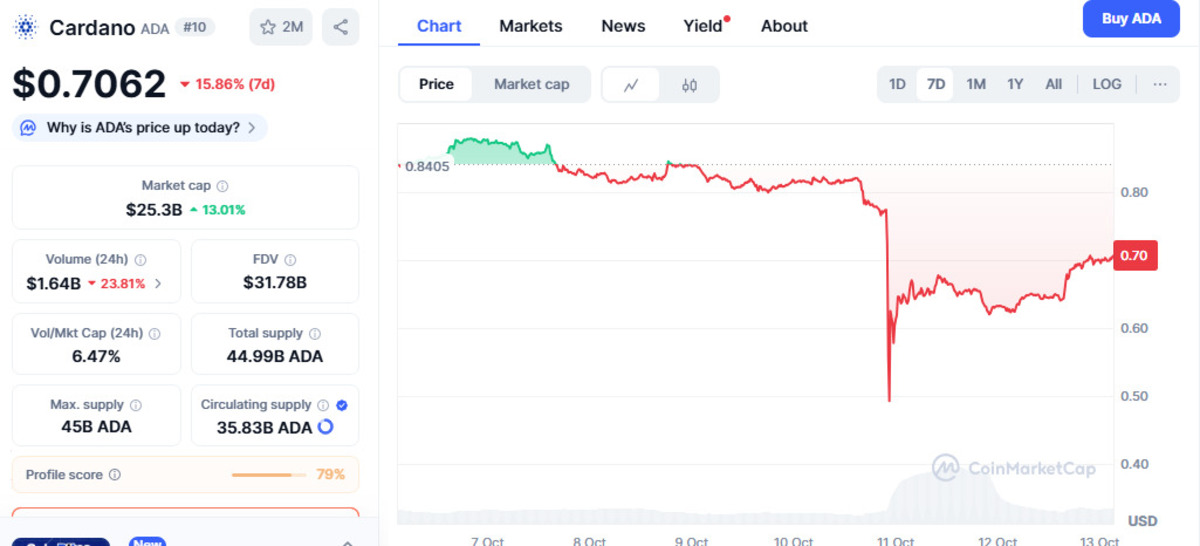The height and width of the screenshot is (546, 1200).
Task: Click the share icon next to Cardano
Action: tap(341, 27)
